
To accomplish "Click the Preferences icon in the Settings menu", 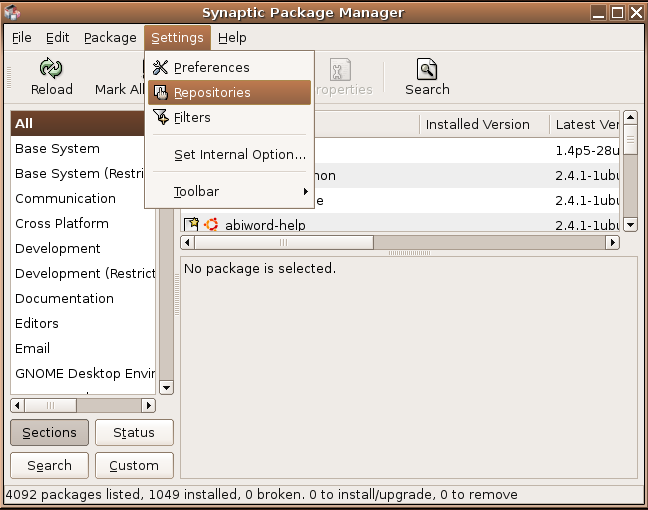I will [160, 67].
